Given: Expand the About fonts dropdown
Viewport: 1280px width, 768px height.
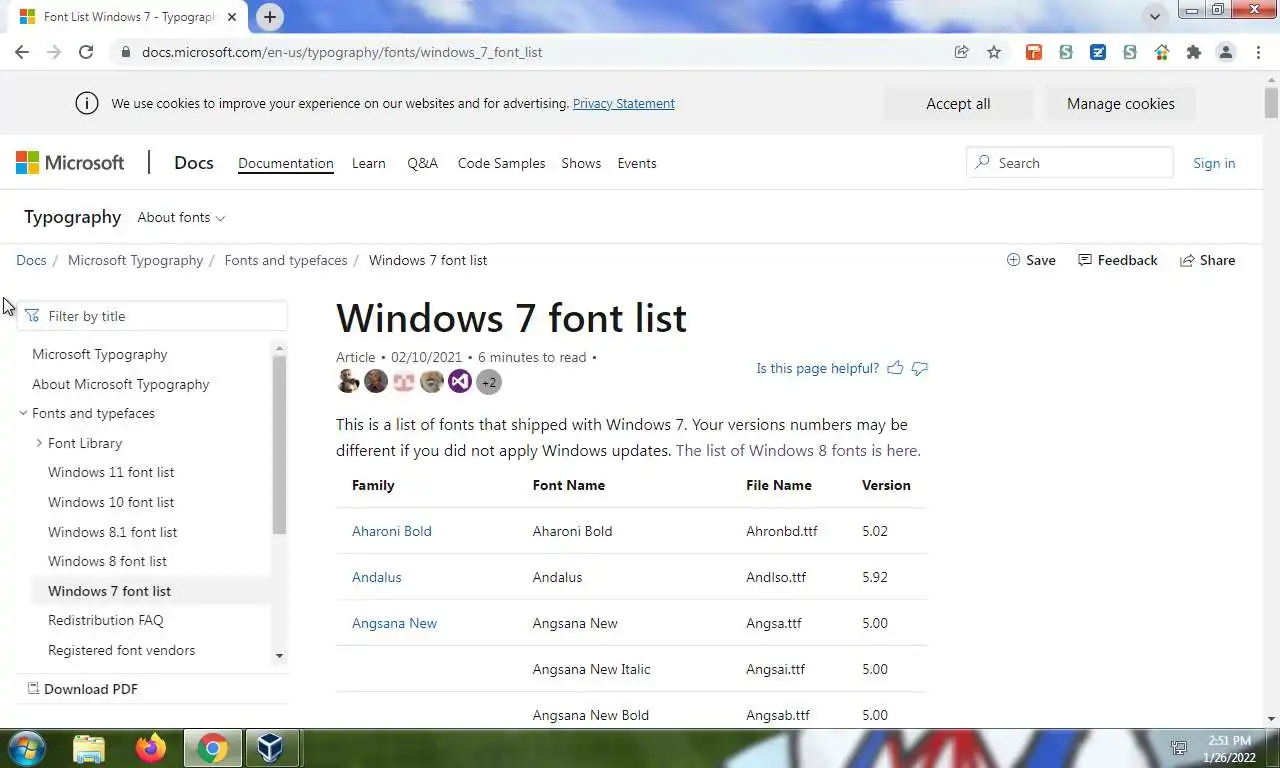Looking at the screenshot, I should click(181, 217).
